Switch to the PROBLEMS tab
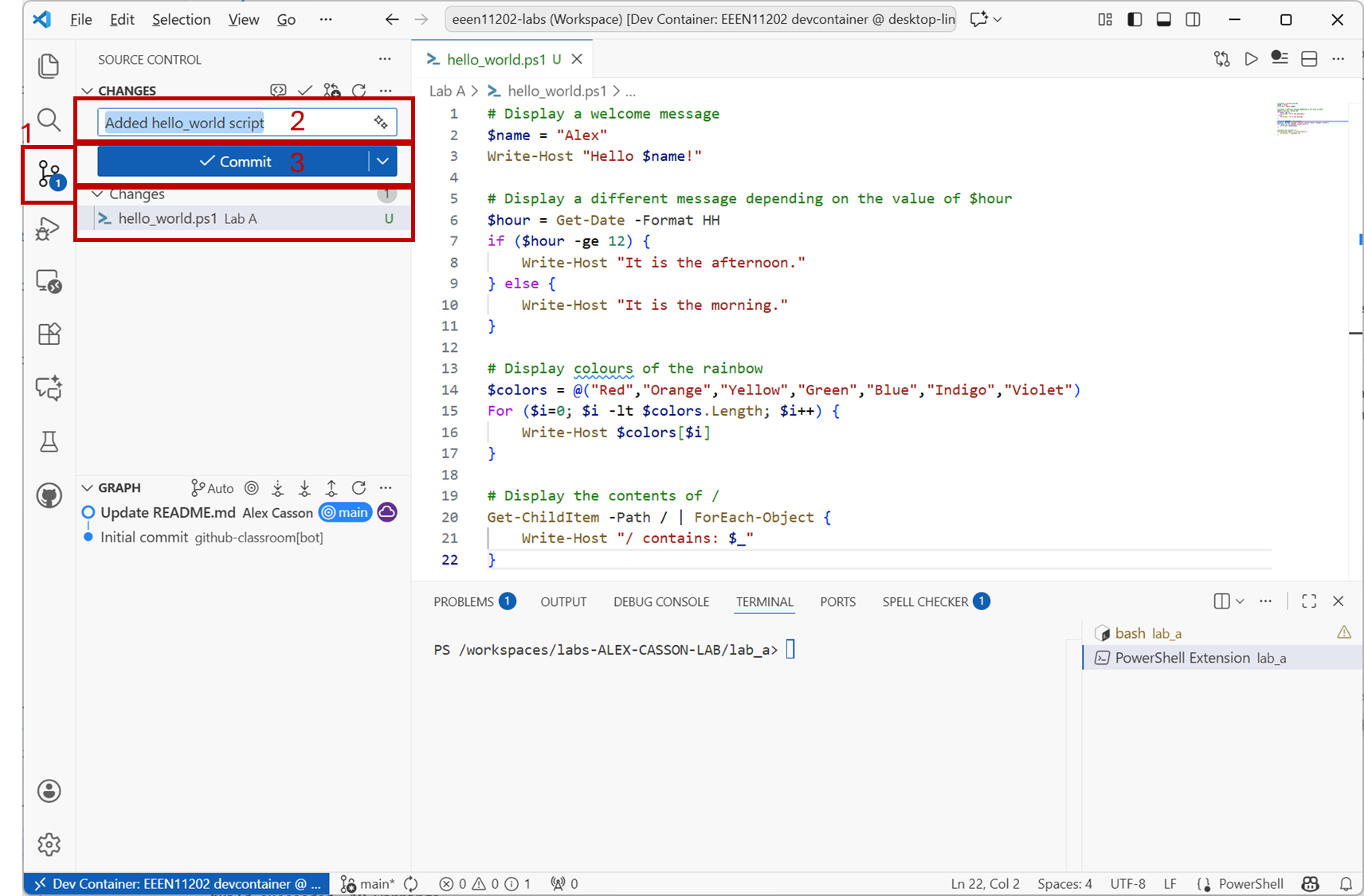 click(464, 602)
